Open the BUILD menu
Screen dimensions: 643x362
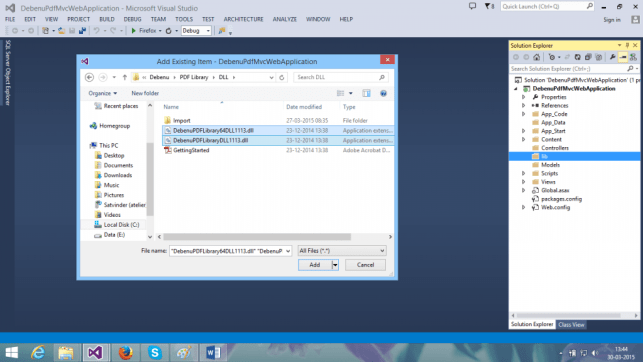coord(107,19)
